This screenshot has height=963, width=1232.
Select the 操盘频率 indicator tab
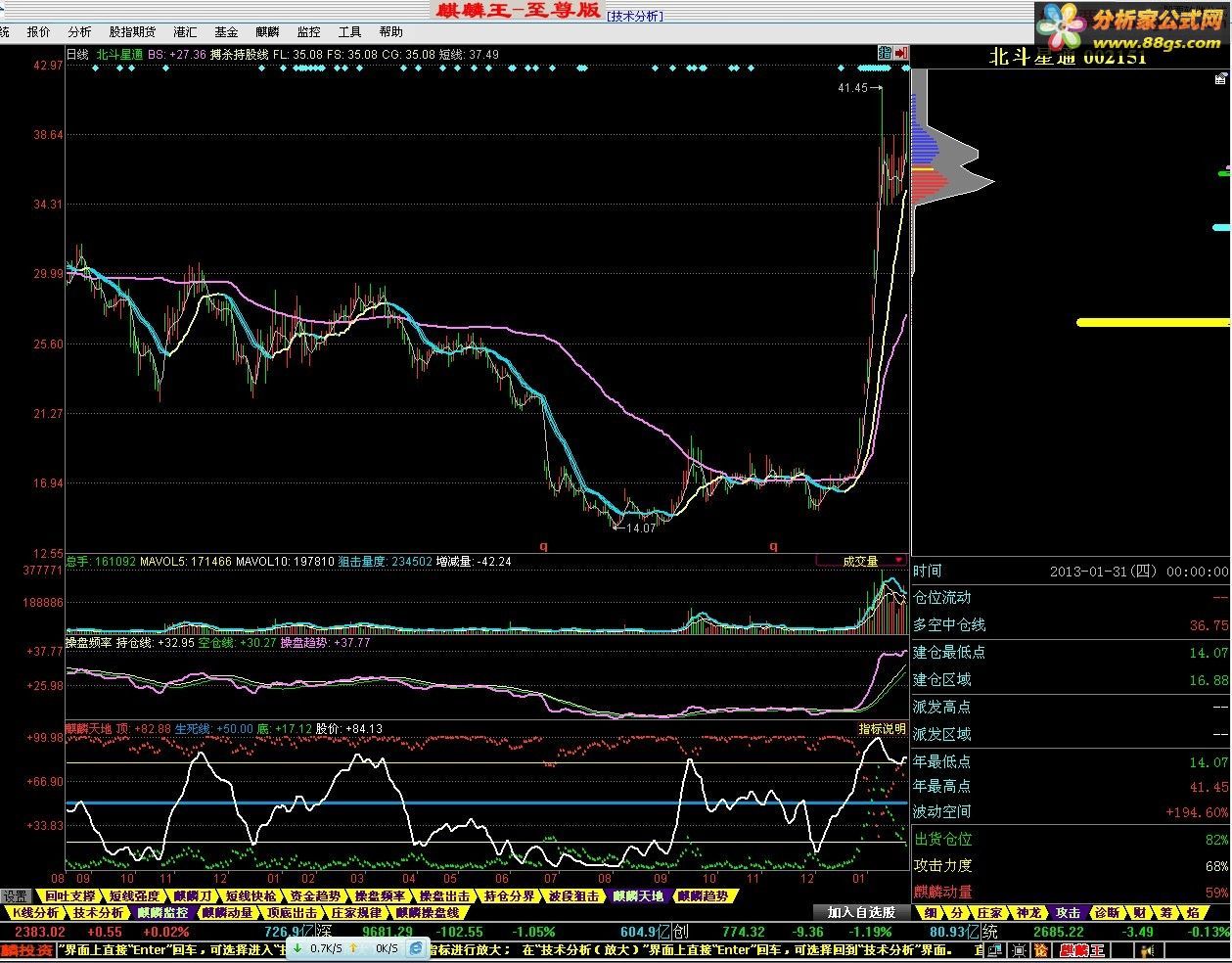380,895
